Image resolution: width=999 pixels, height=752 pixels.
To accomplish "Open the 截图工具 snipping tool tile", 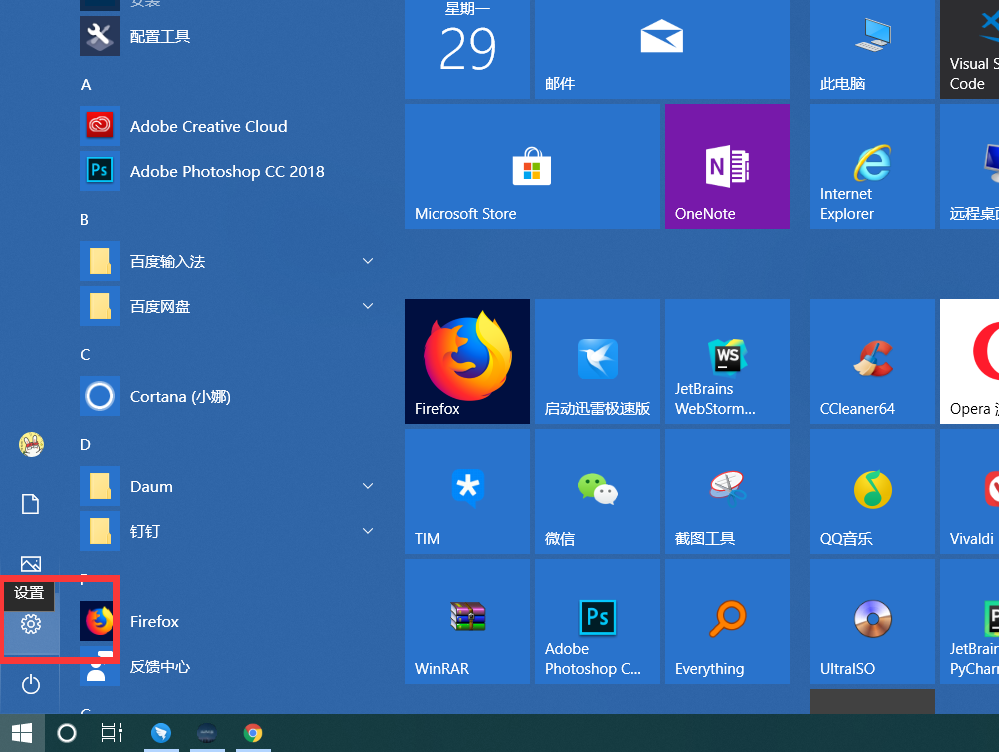I will [727, 491].
